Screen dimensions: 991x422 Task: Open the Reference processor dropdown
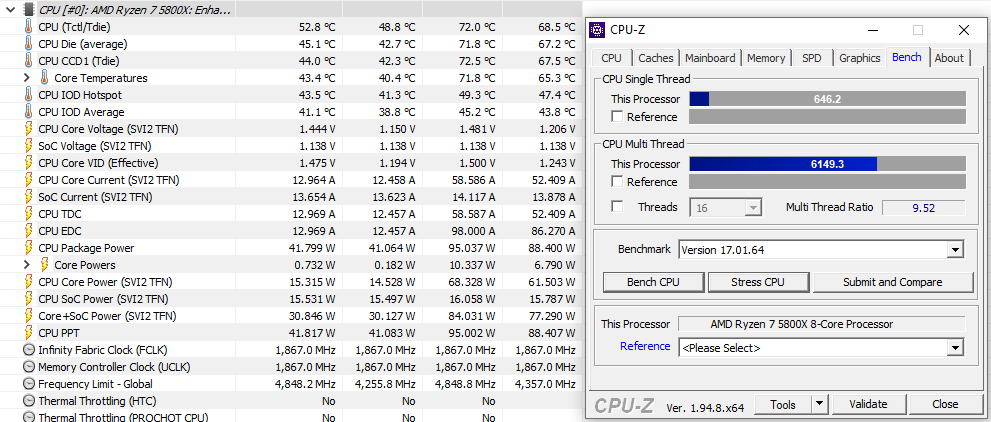point(955,347)
